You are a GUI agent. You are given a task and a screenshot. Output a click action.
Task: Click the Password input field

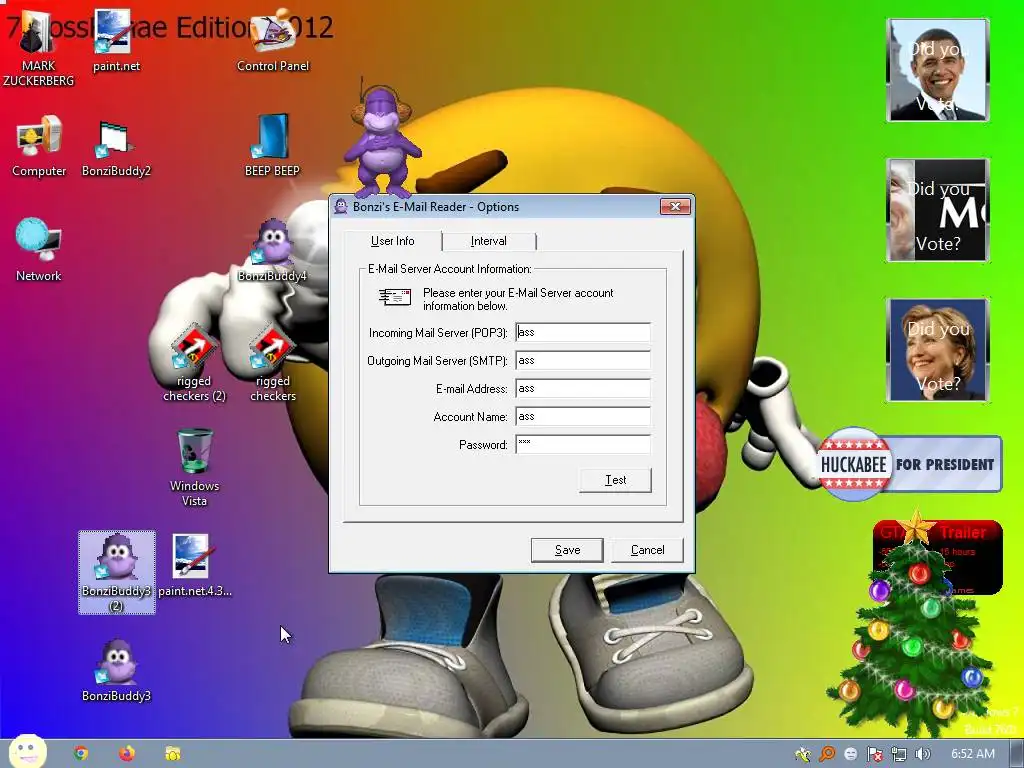pos(583,445)
